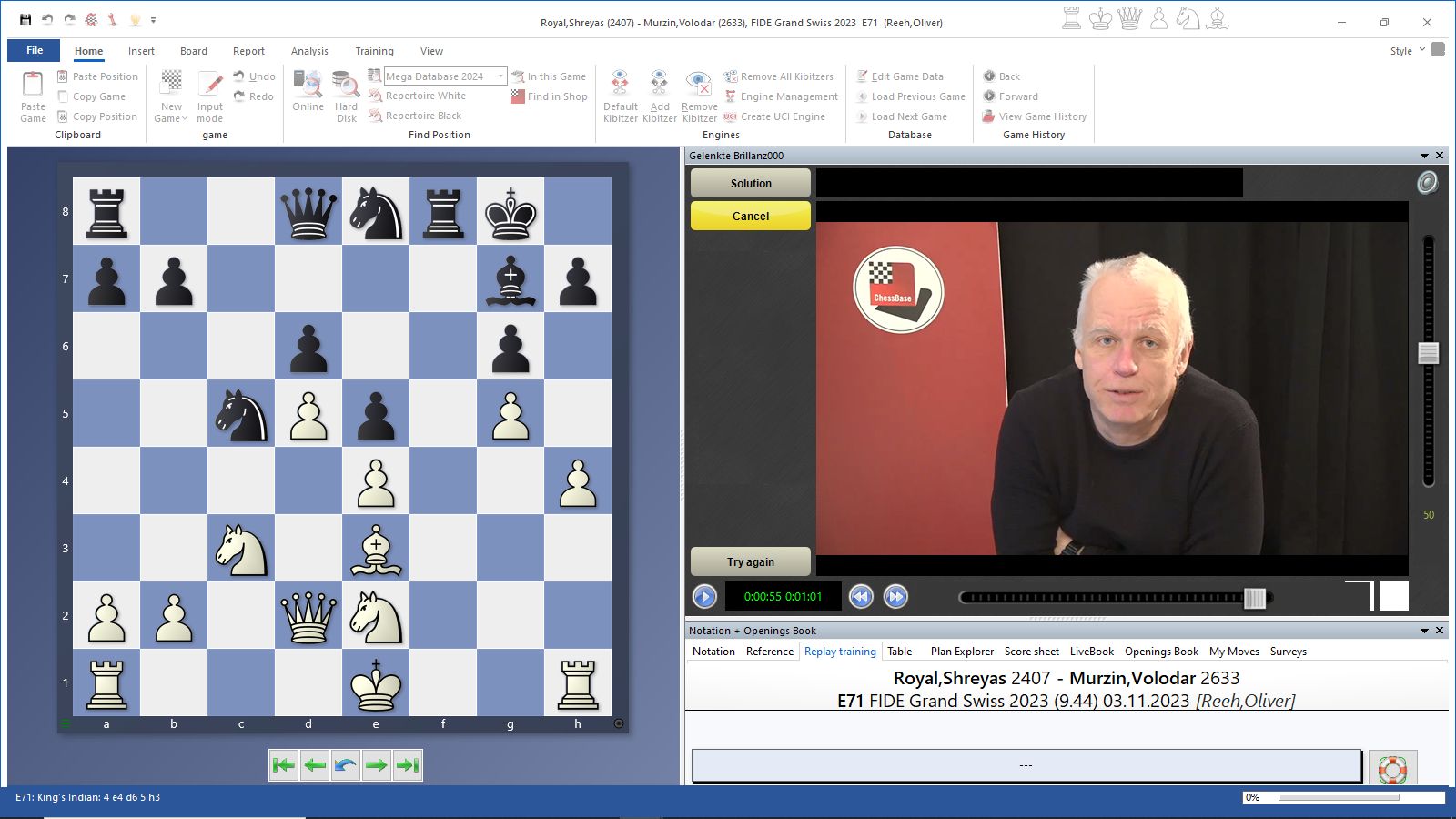
Task: Switch to the Analysis ribbon tab
Action: (309, 51)
